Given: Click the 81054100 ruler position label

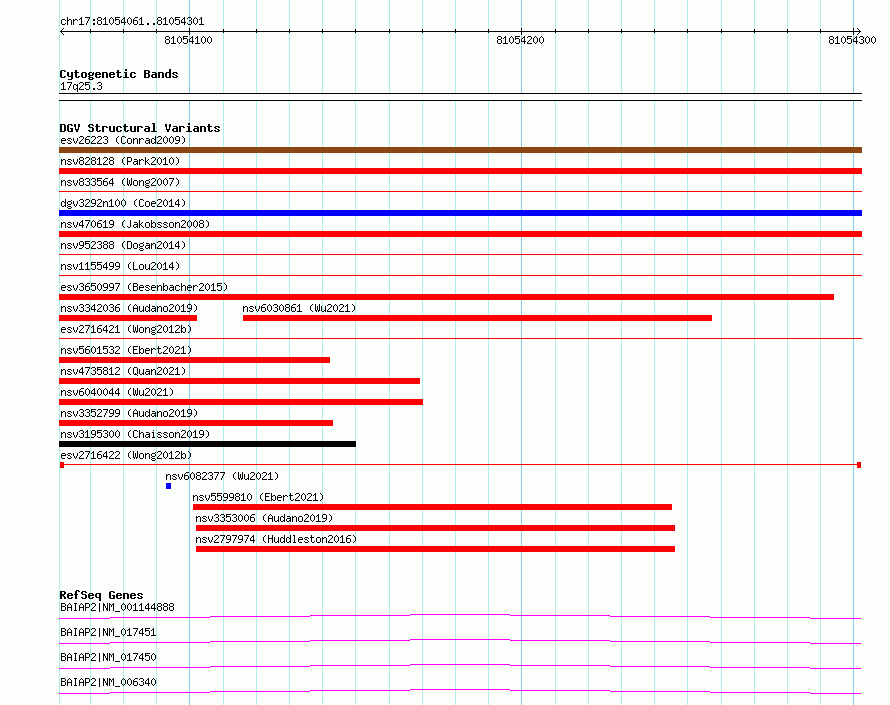Looking at the screenshot, I should click(188, 40).
